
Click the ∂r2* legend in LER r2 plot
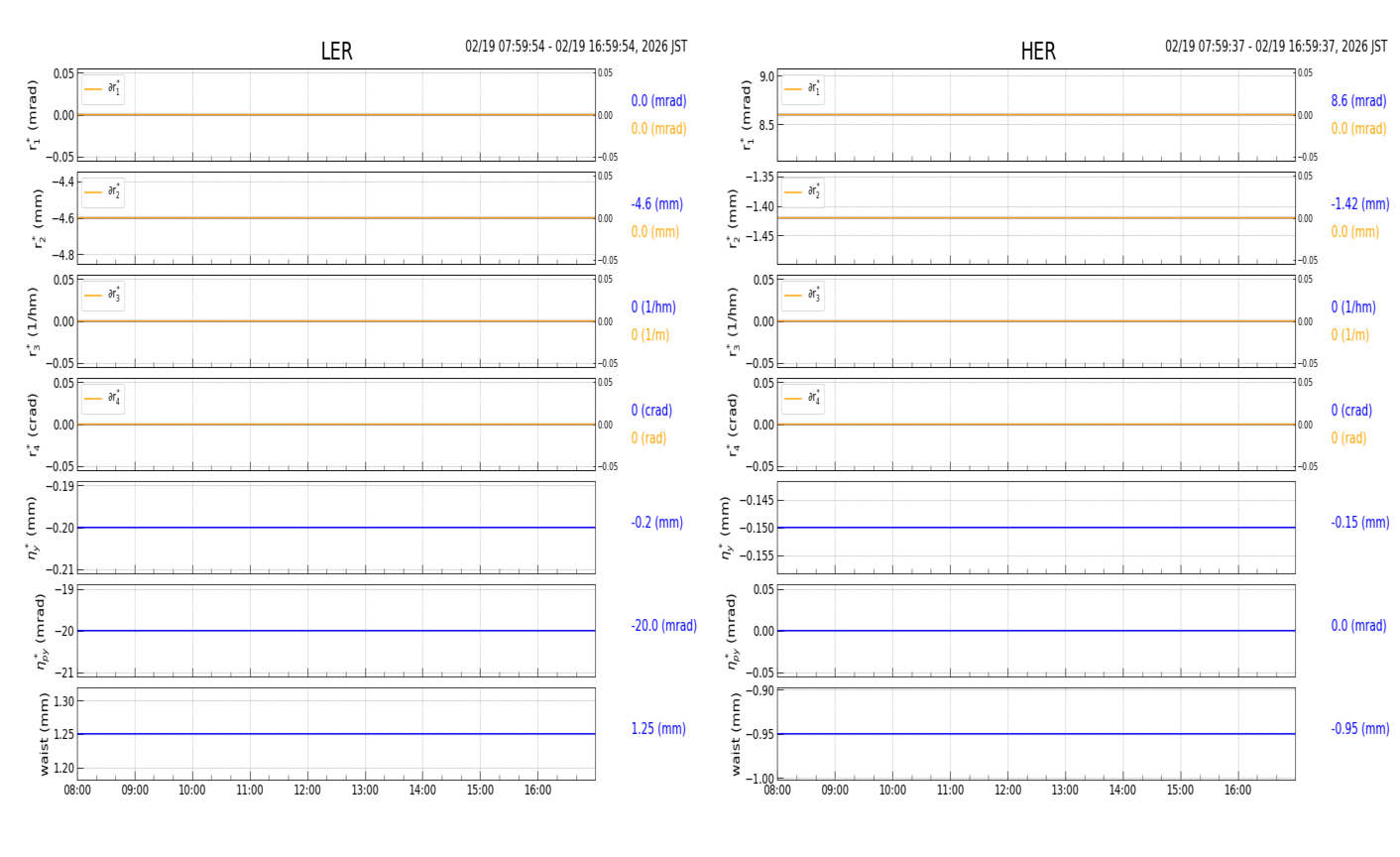(x=103, y=192)
